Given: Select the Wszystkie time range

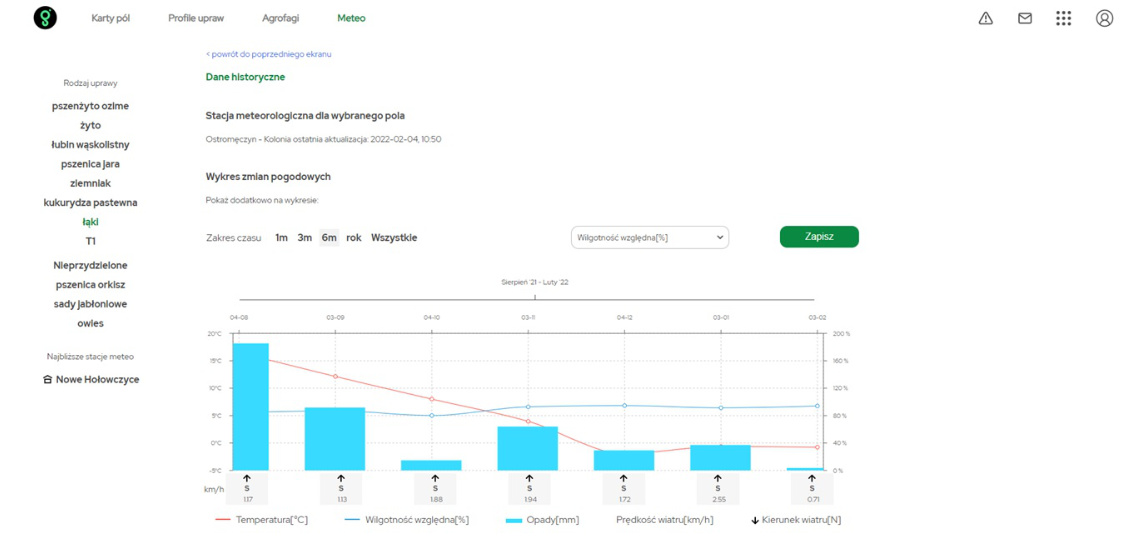Looking at the screenshot, I should click(394, 238).
